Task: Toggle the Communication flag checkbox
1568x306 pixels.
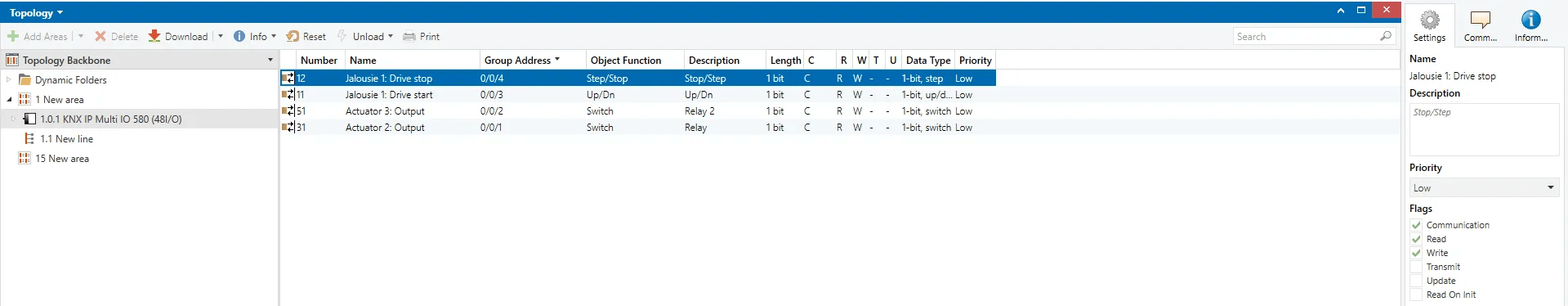Action: (1416, 225)
